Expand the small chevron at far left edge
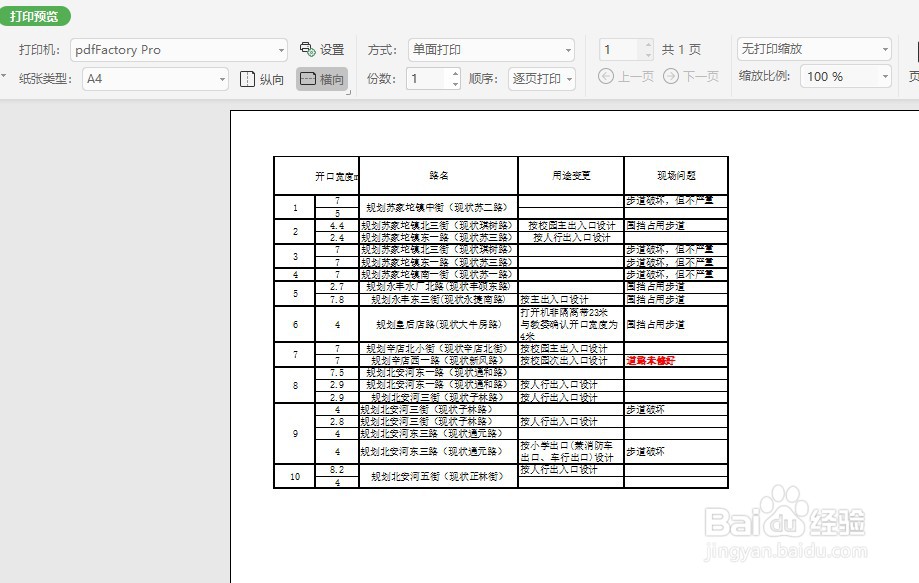 tap(4, 75)
